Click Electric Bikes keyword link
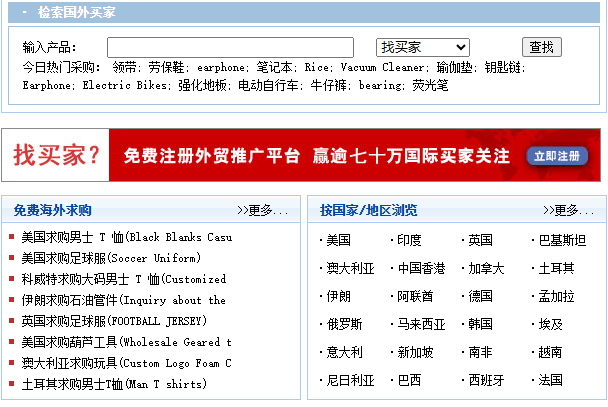 coord(124,85)
